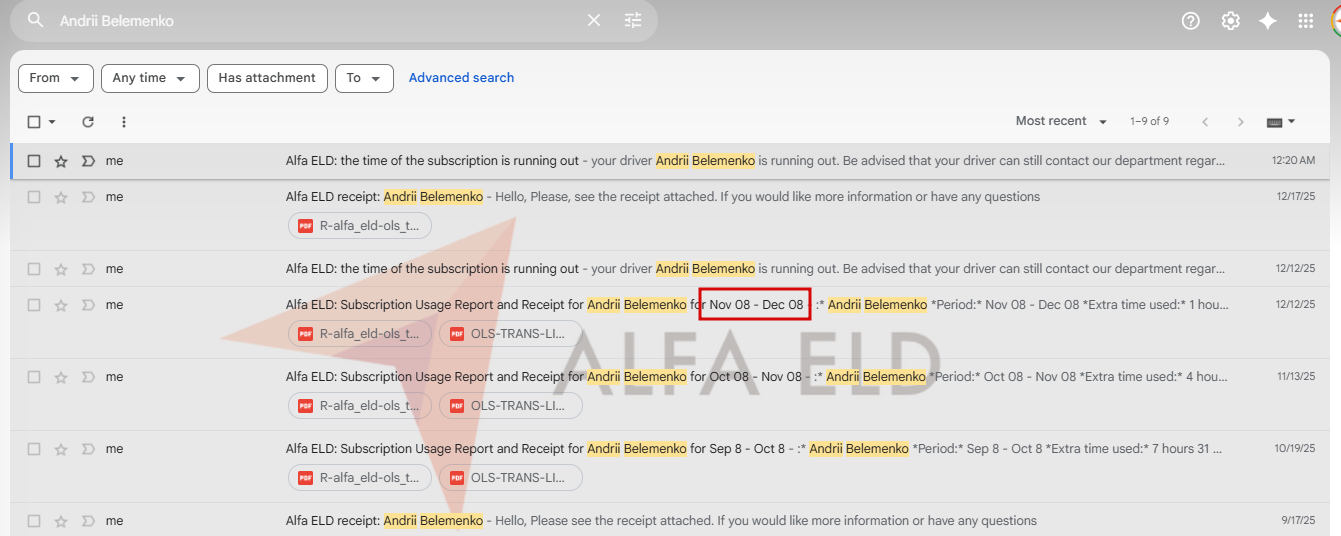1341x536 pixels.
Task: Open the Gemini sparkle icon
Action: pyautogui.click(x=1268, y=21)
